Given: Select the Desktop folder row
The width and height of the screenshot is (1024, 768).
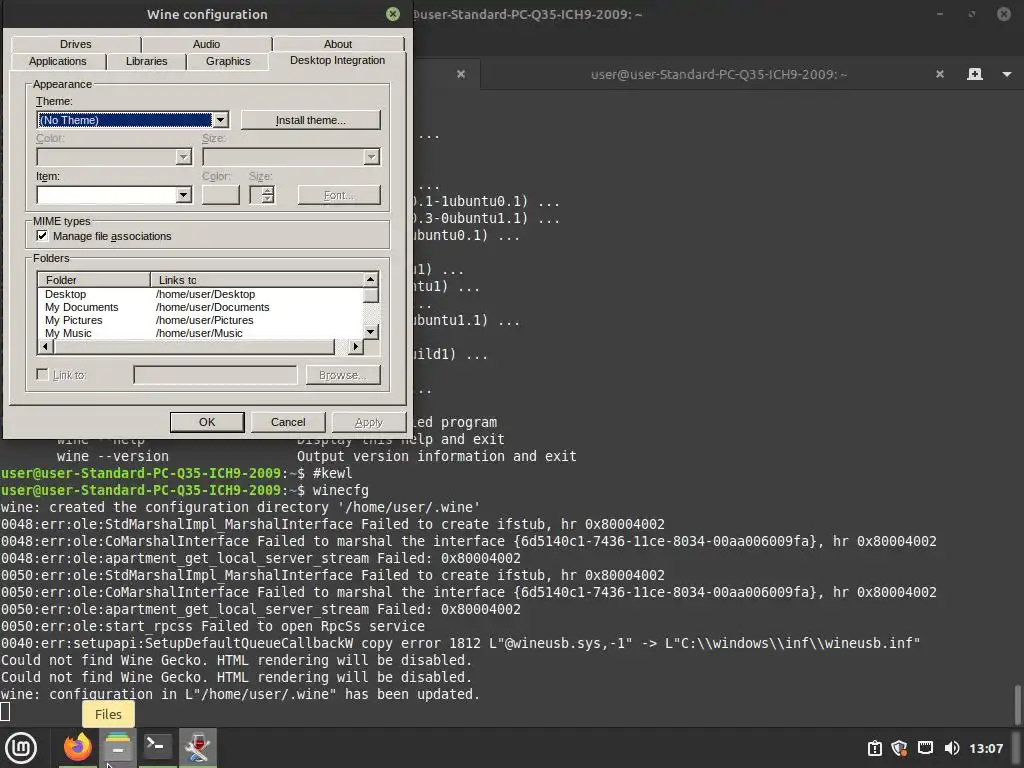Looking at the screenshot, I should (200, 294).
